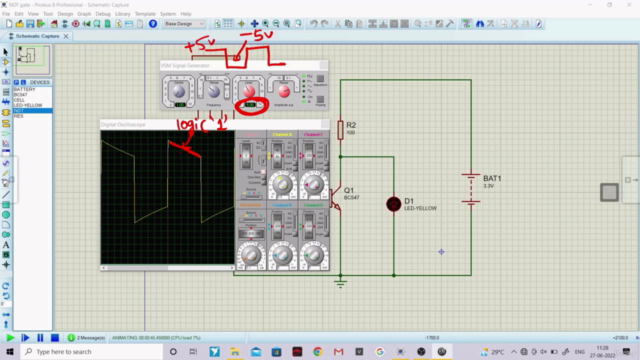Click the vertical mirror flip icon

point(6,324)
